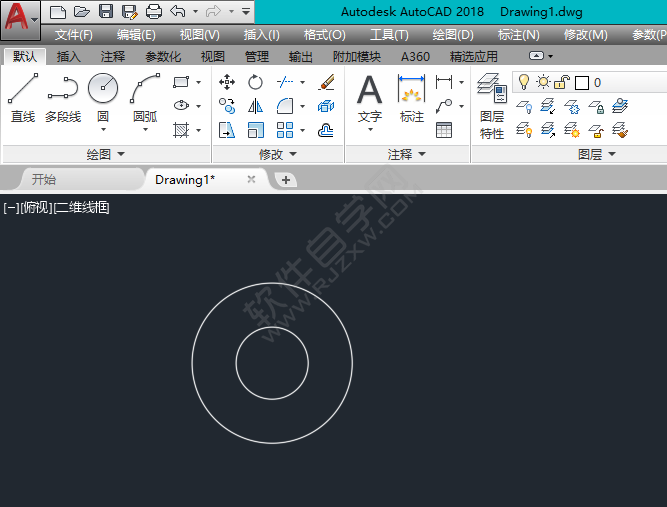Add a new drawing tab with plus button
667x507 pixels.
(286, 180)
